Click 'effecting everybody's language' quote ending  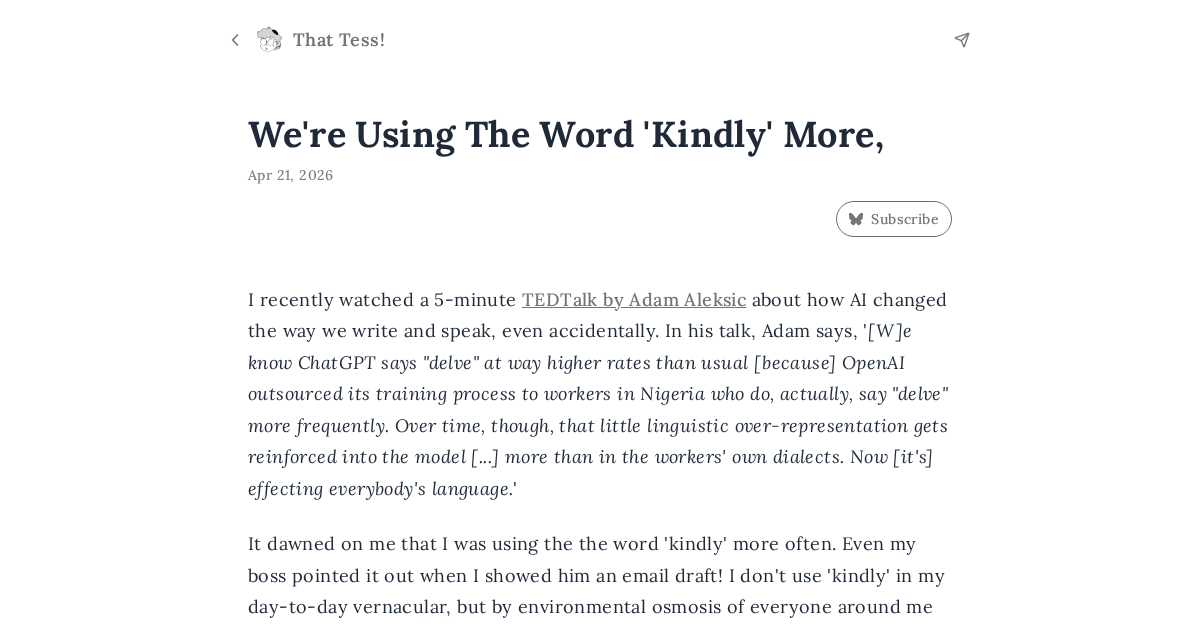[x=379, y=489]
